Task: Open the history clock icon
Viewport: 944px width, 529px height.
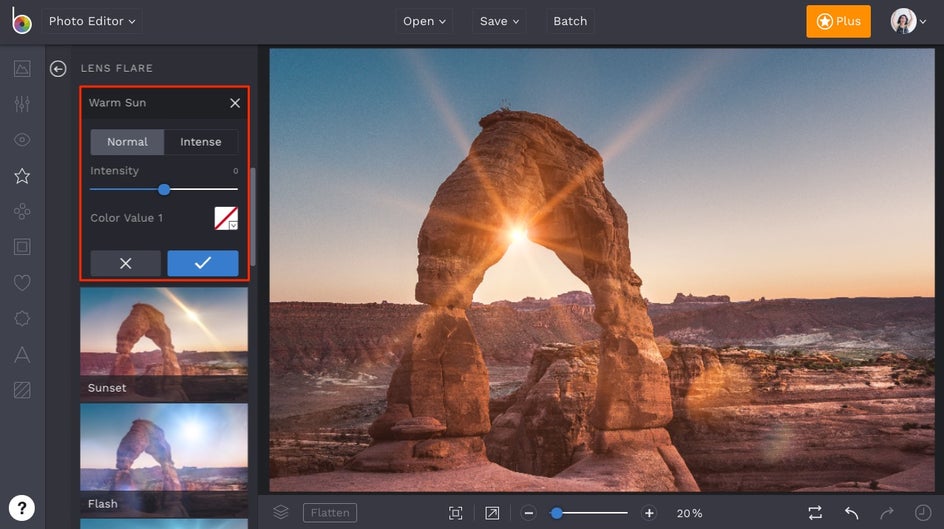Action: 923,513
